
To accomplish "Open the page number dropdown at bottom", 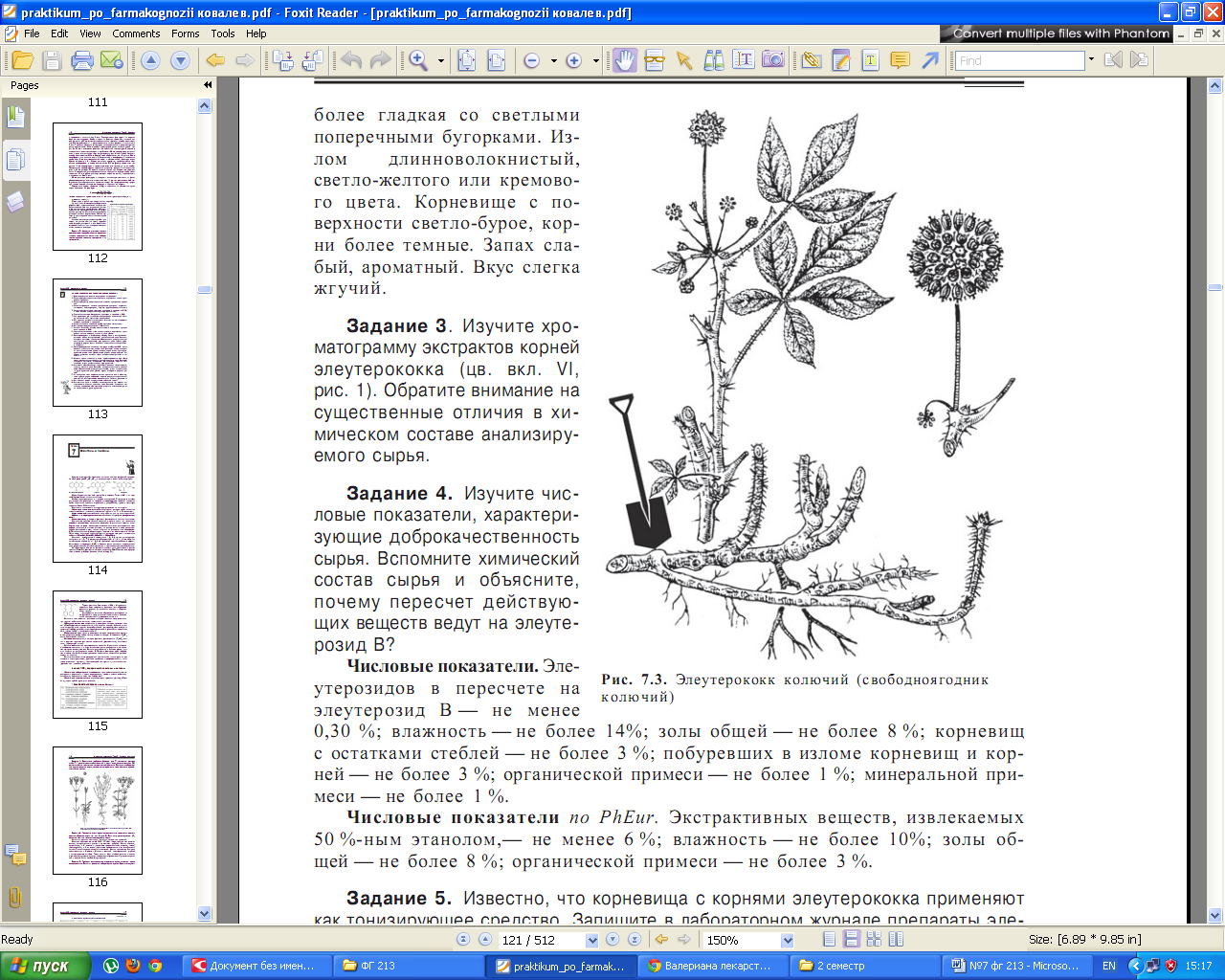I will point(592,940).
